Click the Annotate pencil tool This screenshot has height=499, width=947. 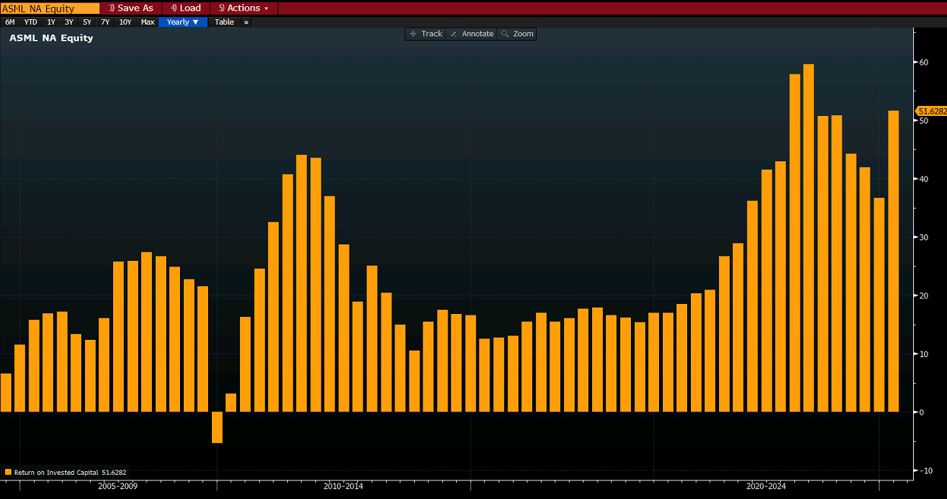pyautogui.click(x=472, y=34)
